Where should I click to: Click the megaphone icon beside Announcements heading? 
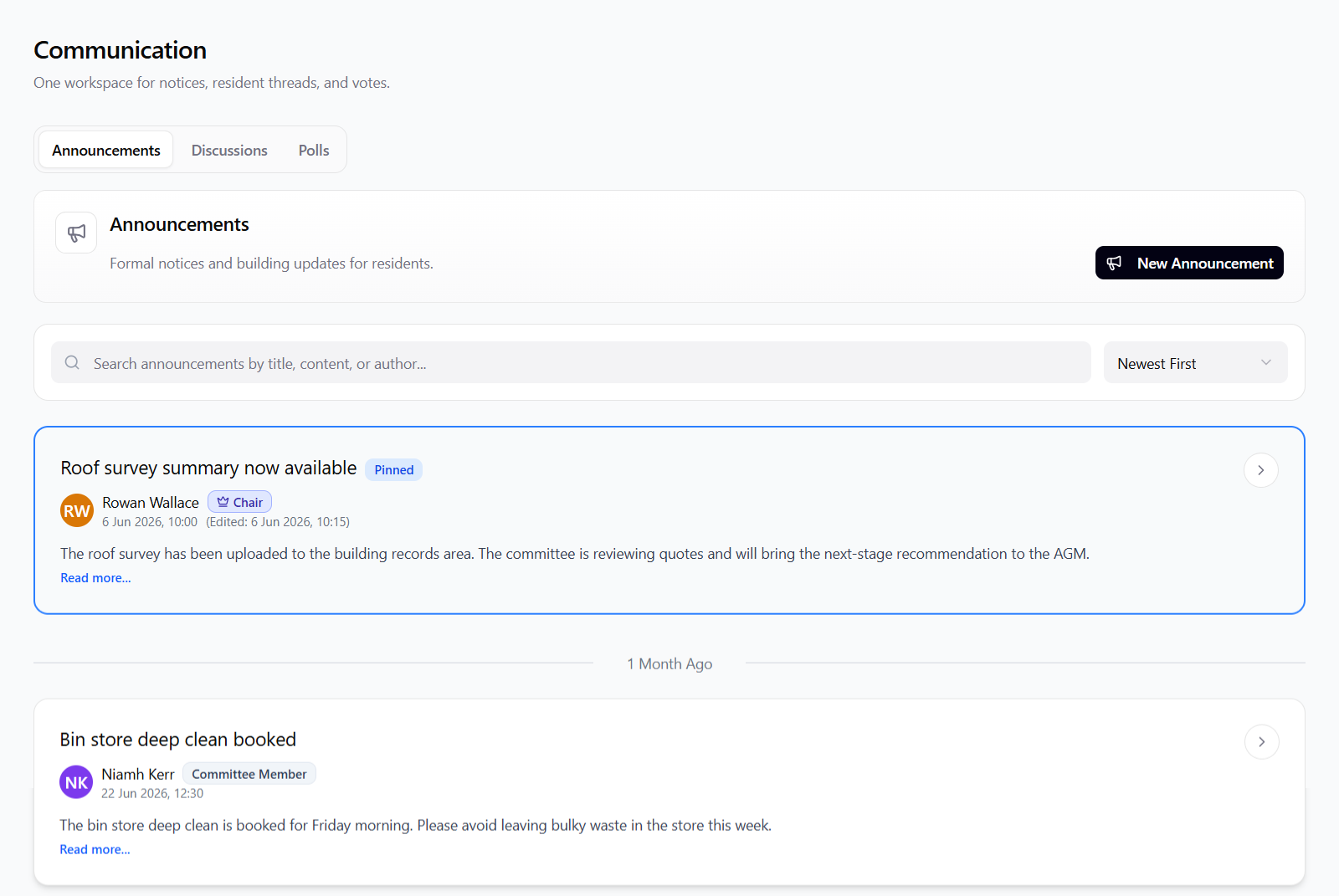[76, 233]
